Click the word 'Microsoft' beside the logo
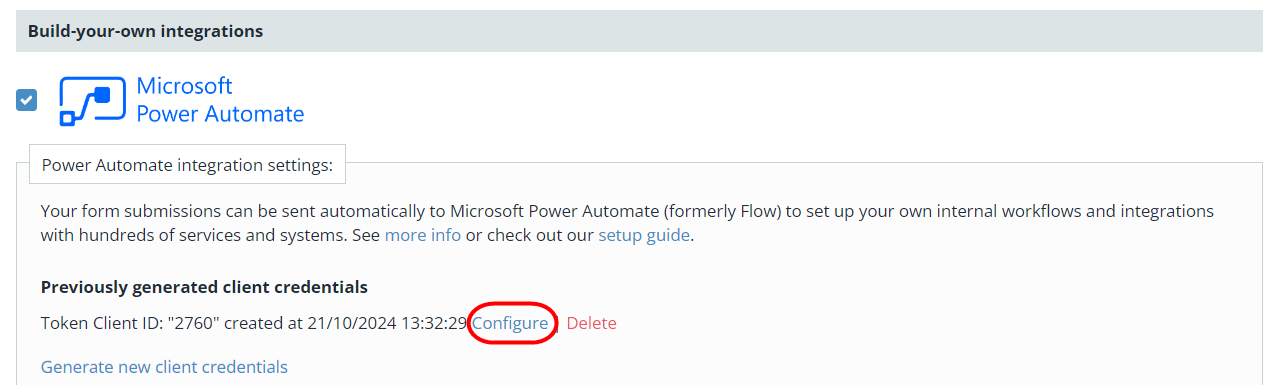This screenshot has height=385, width=1271. [x=184, y=86]
